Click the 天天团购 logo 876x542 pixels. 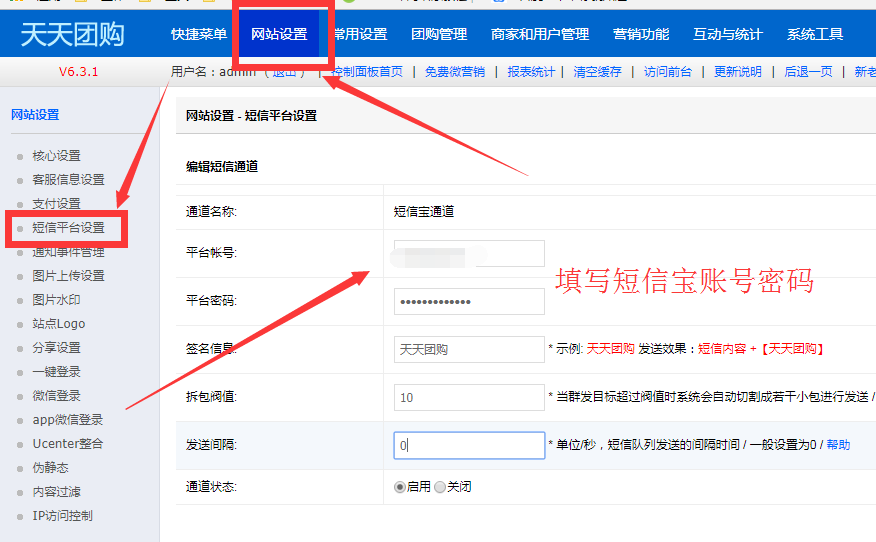point(72,34)
